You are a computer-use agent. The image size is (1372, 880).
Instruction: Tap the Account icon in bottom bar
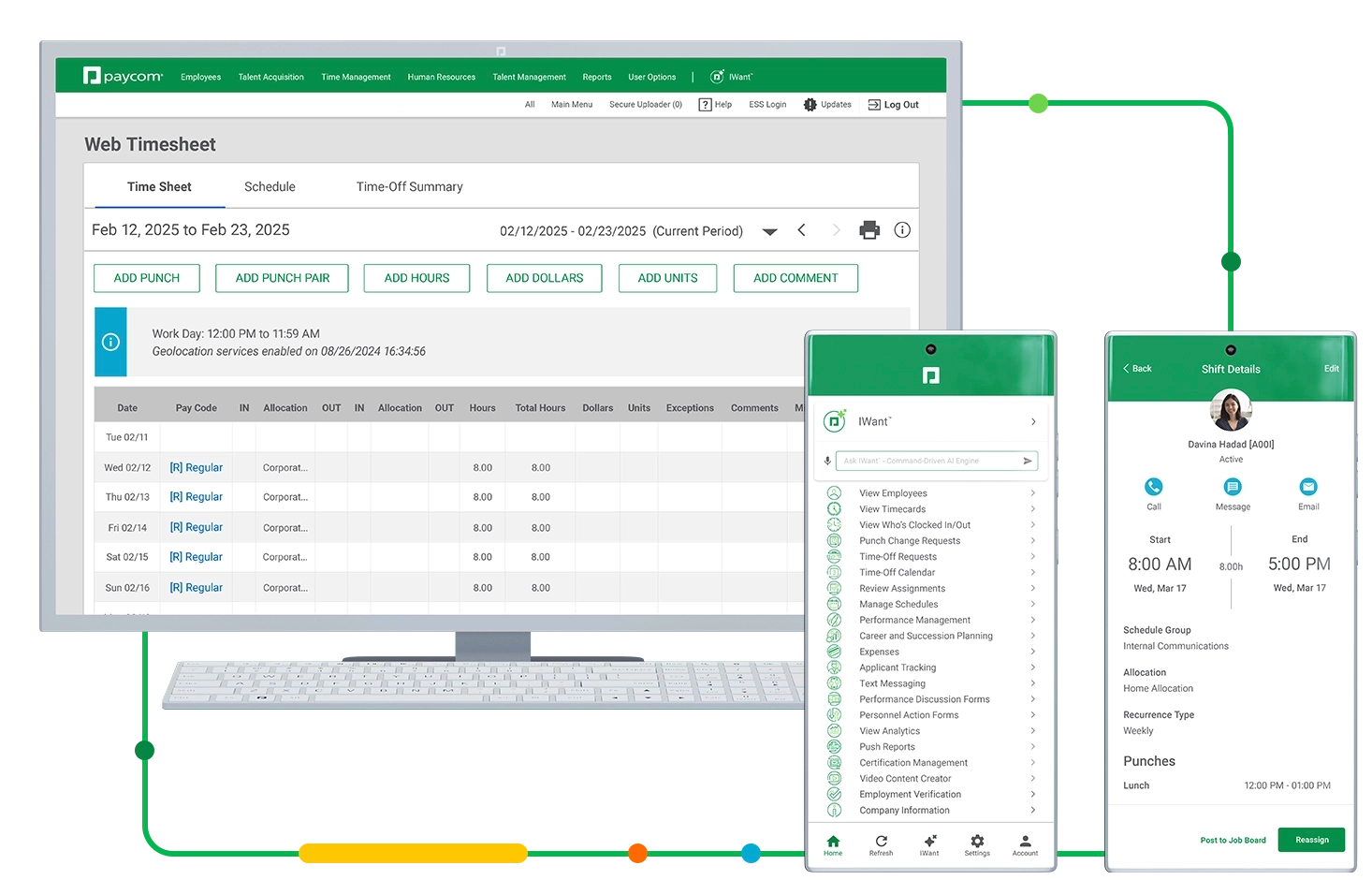[x=1025, y=842]
